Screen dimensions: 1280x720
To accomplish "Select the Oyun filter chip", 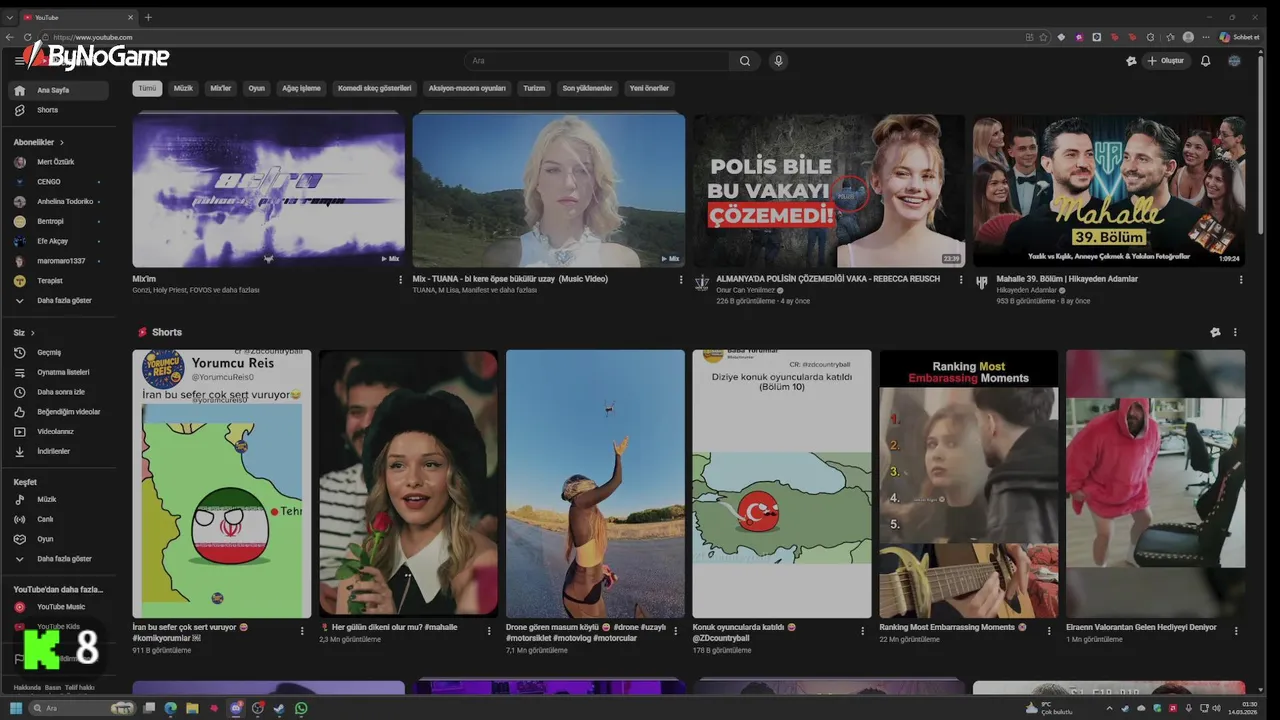I will tap(257, 88).
